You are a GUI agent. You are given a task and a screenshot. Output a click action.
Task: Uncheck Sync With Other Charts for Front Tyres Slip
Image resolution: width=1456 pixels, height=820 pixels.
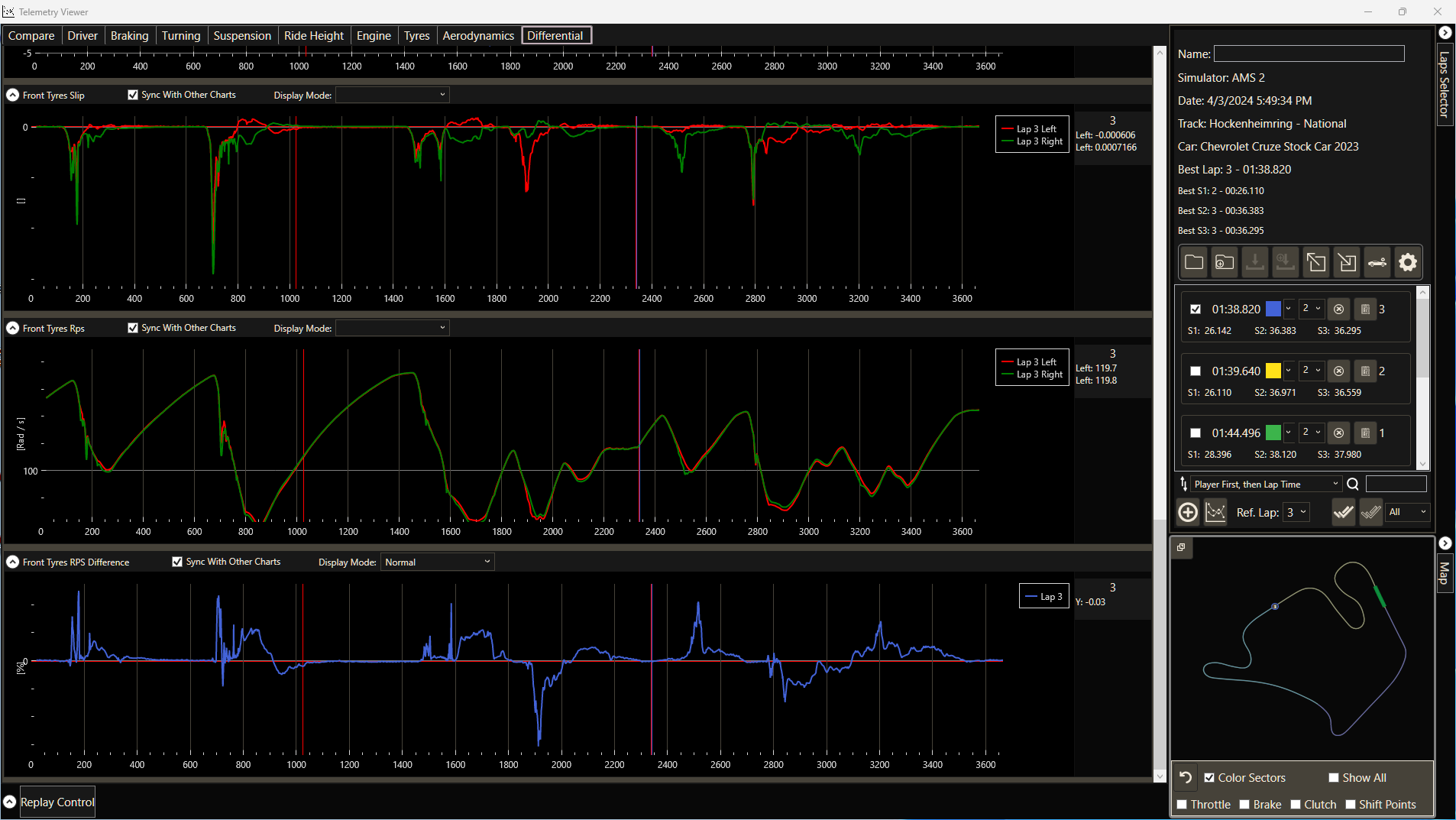click(x=133, y=95)
